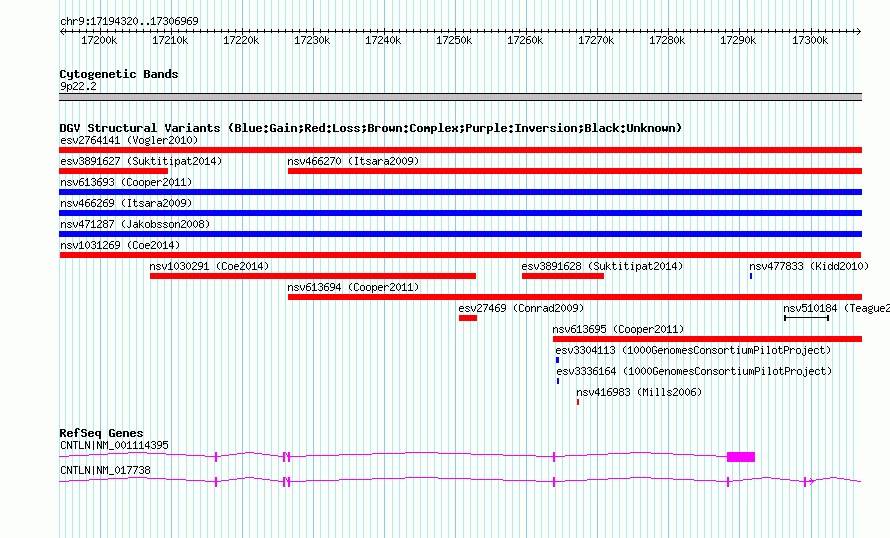
Task: Open CNTLN|NM_001114395 transcript label
Action: (114, 445)
